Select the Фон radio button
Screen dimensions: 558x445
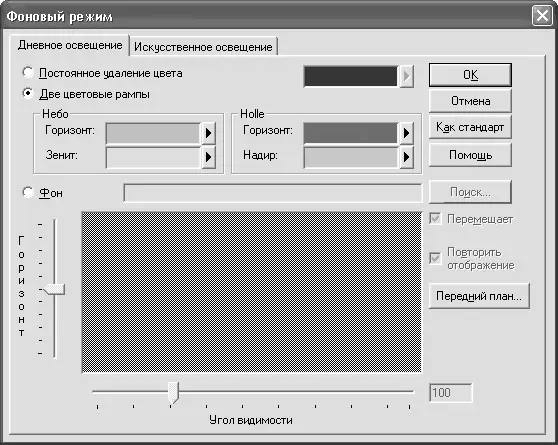[x=28, y=192]
